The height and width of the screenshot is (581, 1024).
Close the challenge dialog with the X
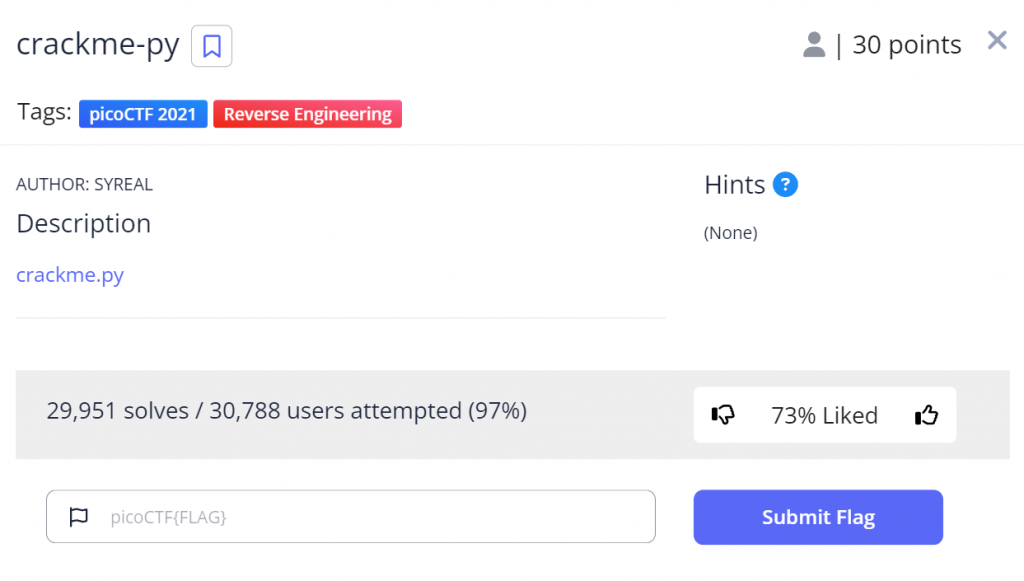[x=997, y=40]
